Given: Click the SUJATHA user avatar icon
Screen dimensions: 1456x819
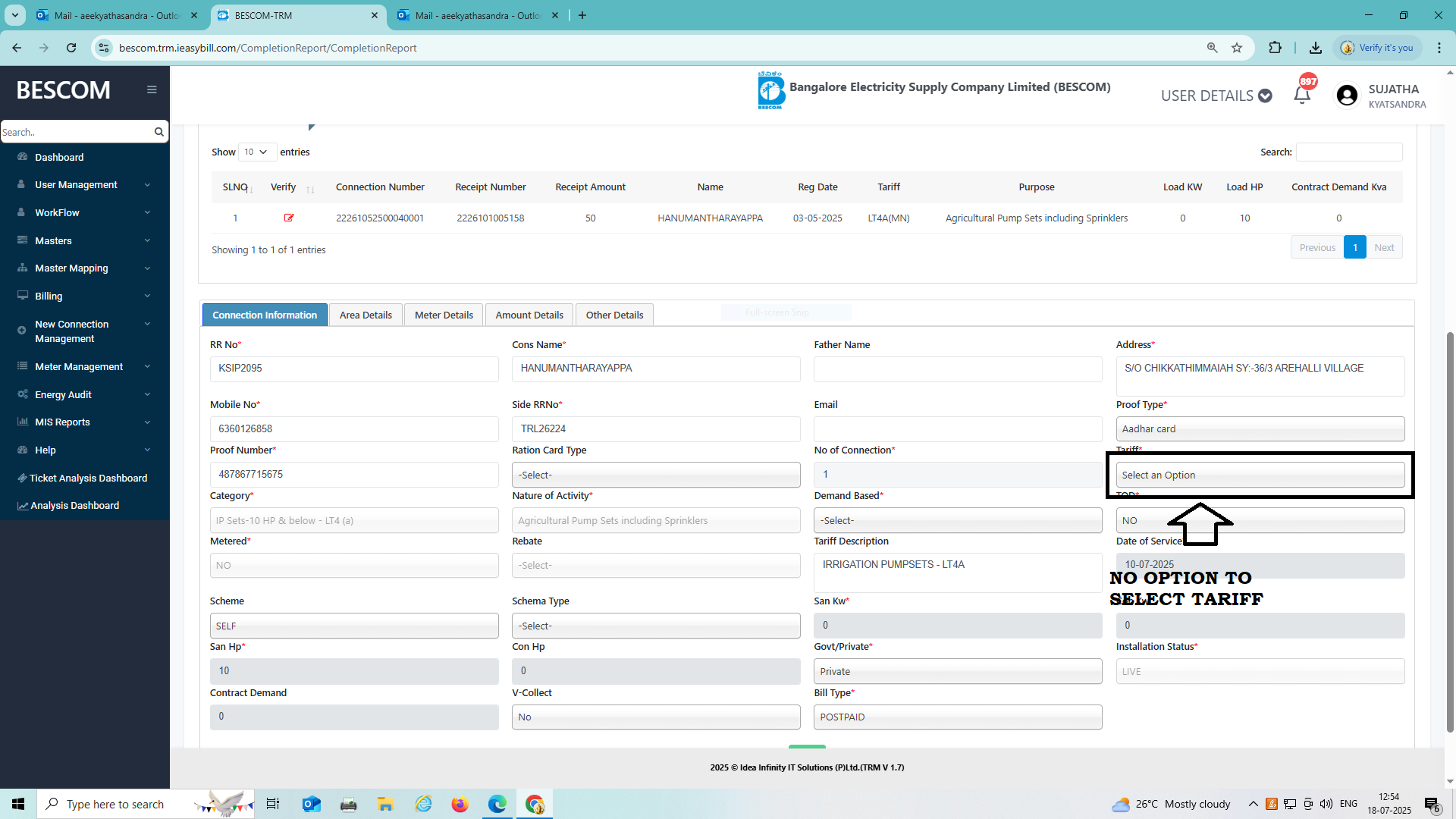Looking at the screenshot, I should coord(1347,95).
